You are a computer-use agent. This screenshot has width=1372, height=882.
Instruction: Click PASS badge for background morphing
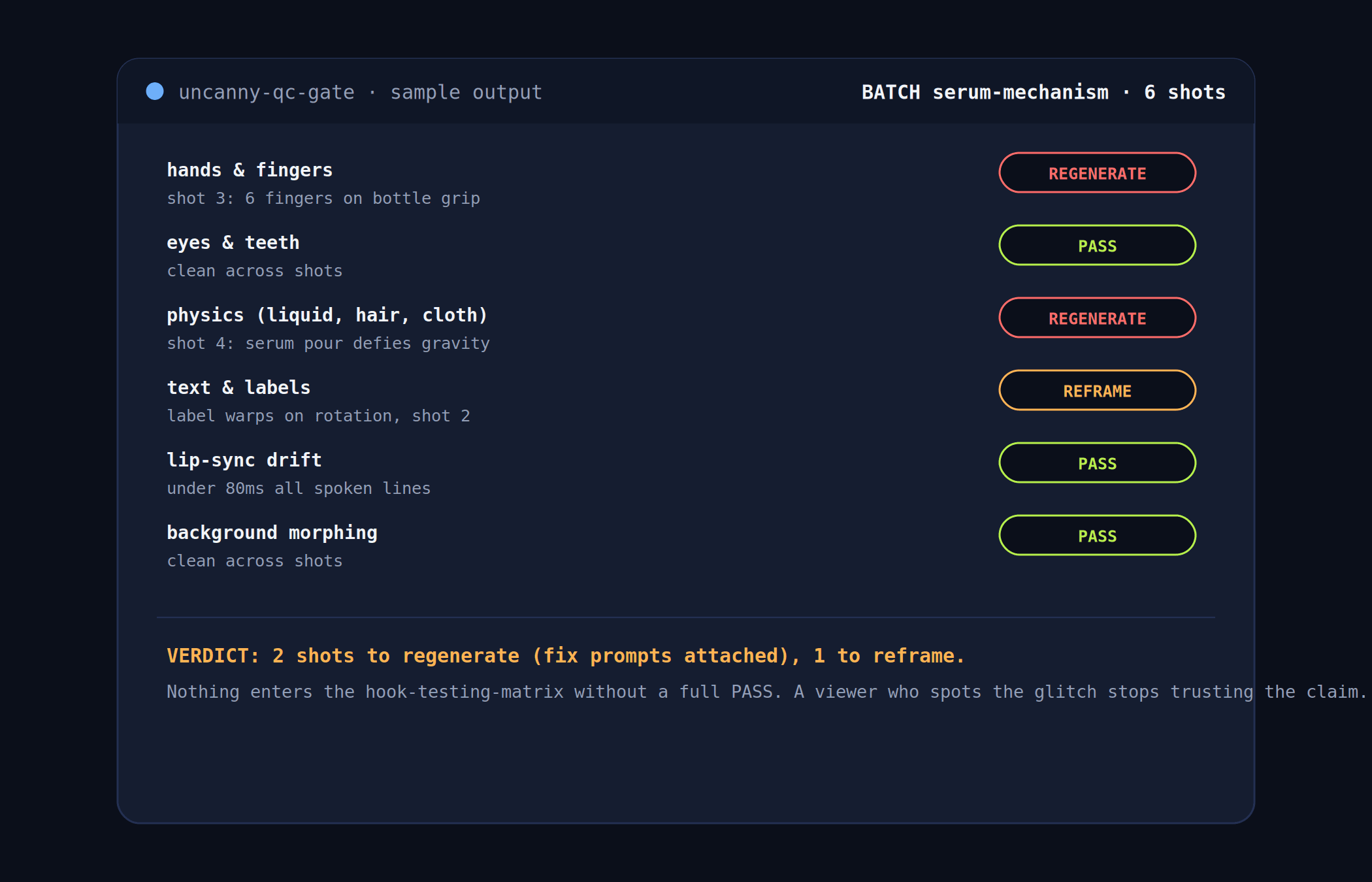click(x=1097, y=535)
